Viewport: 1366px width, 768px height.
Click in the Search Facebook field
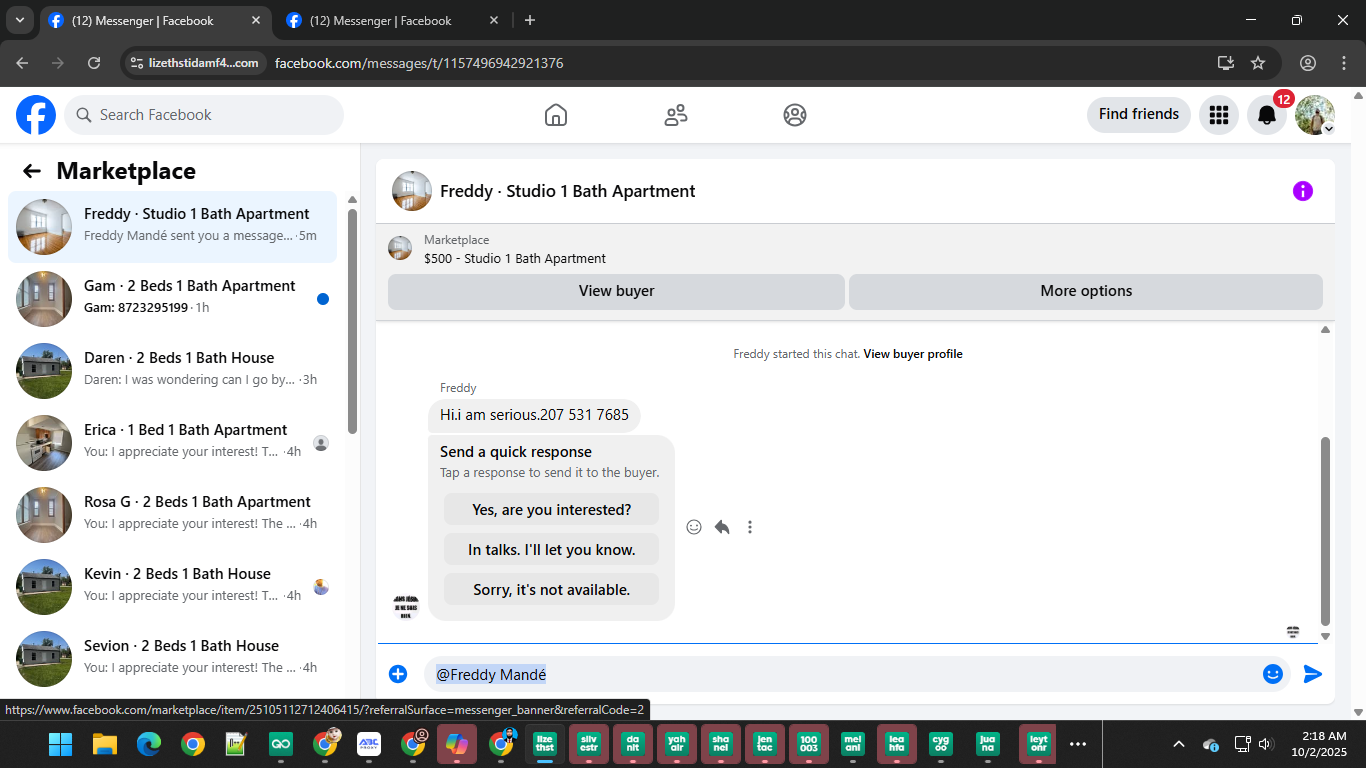point(204,115)
